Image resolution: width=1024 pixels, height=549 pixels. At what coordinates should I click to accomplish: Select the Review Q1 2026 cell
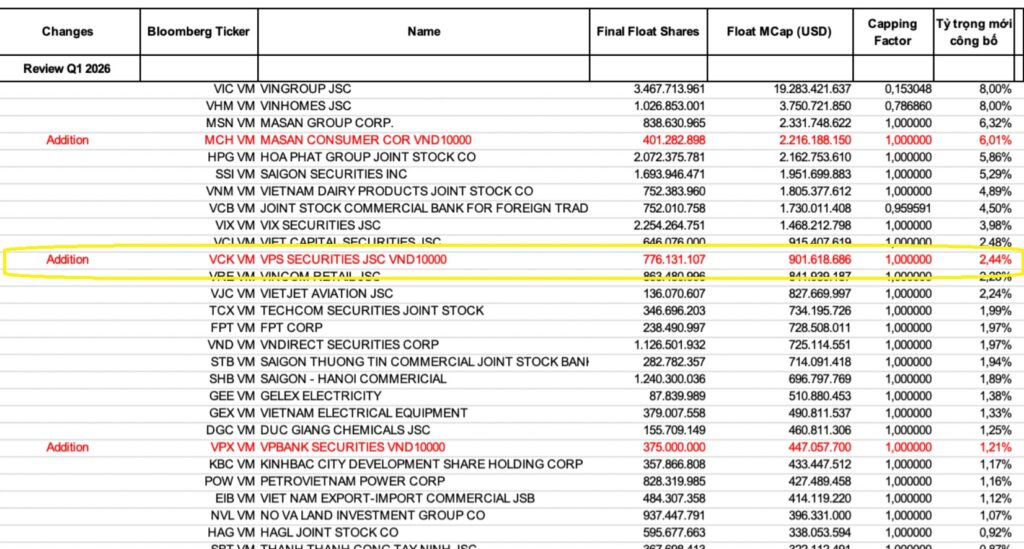click(x=67, y=69)
